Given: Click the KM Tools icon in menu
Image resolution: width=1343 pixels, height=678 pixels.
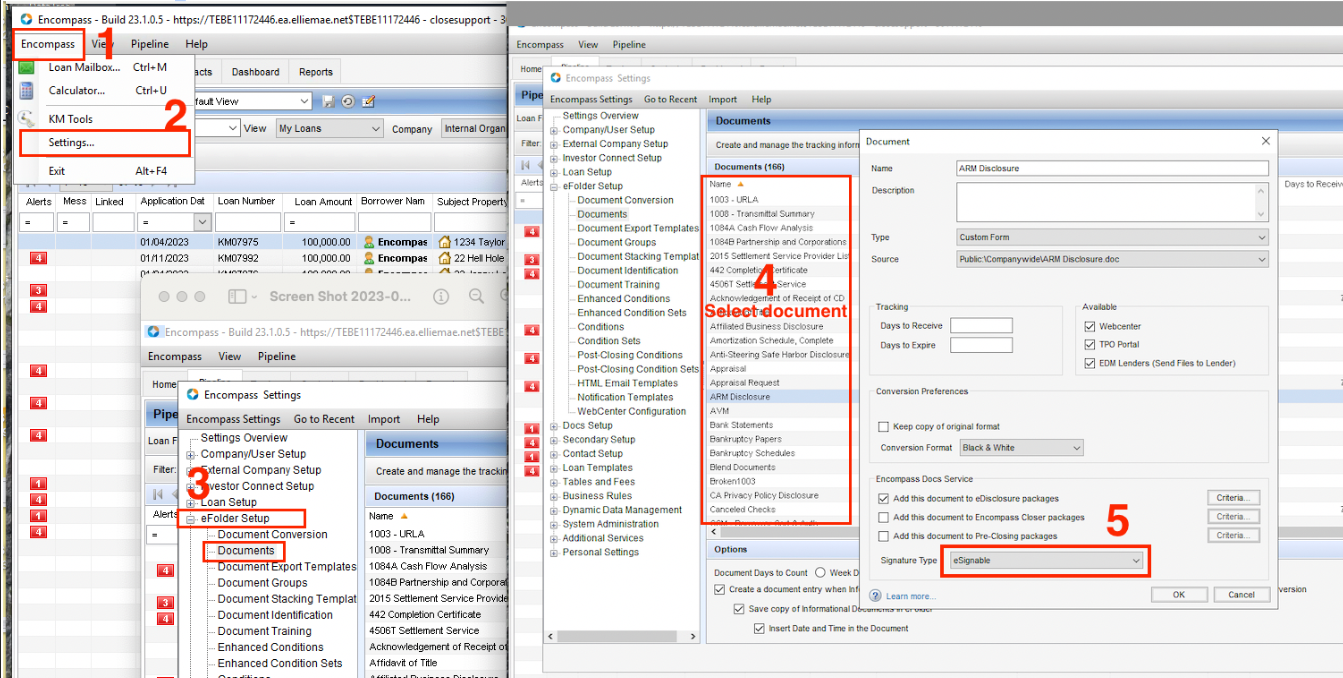Looking at the screenshot, I should tap(26, 119).
